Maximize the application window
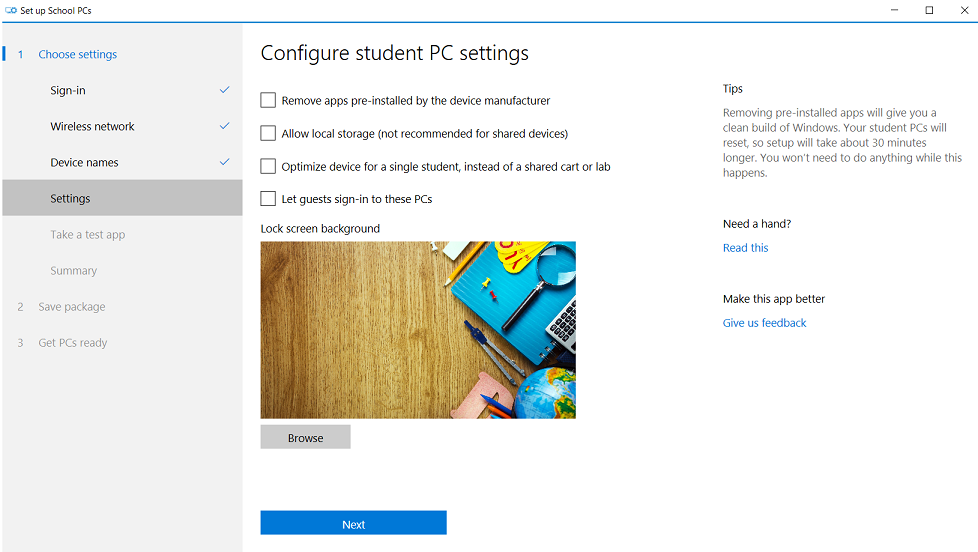This screenshot has width=978, height=552. click(929, 10)
